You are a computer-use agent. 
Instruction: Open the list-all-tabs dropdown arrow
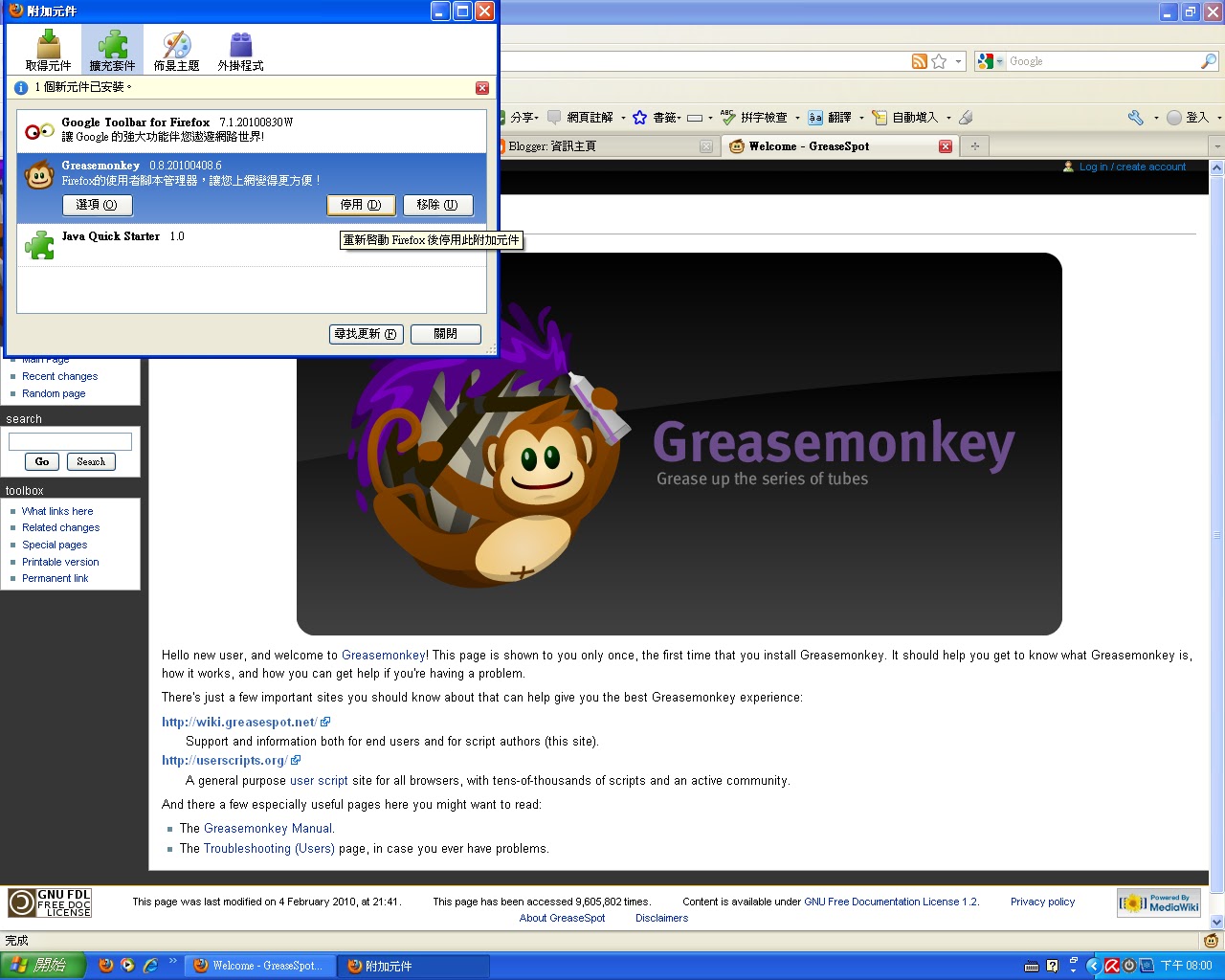pos(1216,146)
